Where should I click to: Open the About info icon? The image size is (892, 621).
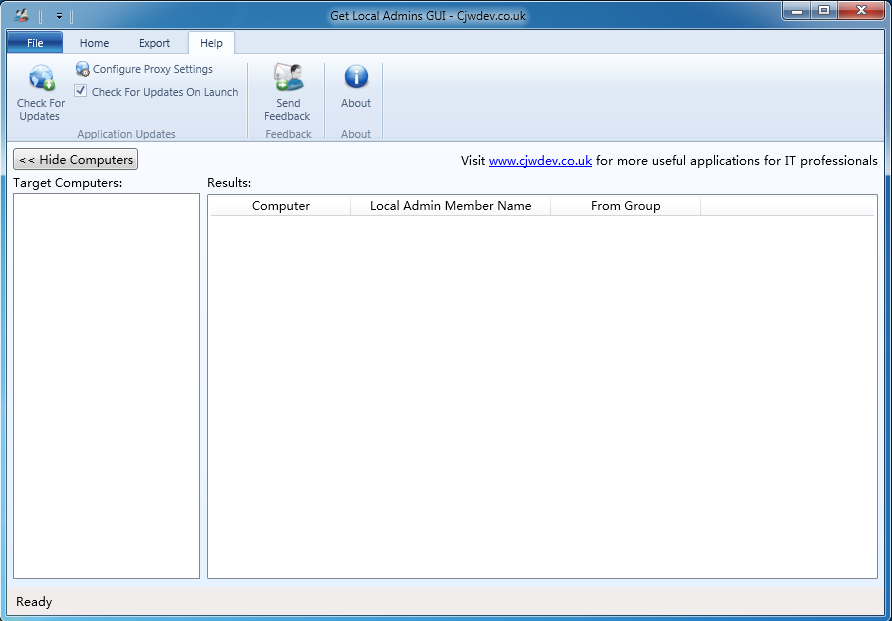click(x=356, y=78)
